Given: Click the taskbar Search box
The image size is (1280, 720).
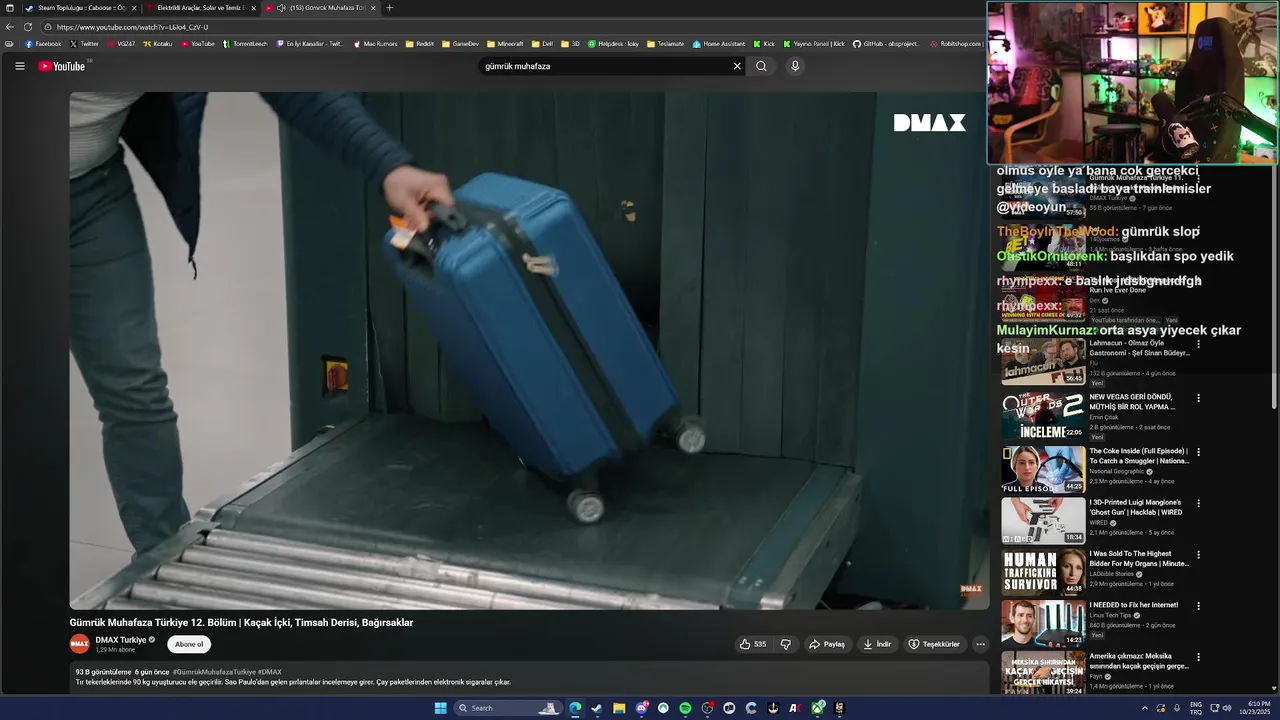Looking at the screenshot, I should 508,708.
